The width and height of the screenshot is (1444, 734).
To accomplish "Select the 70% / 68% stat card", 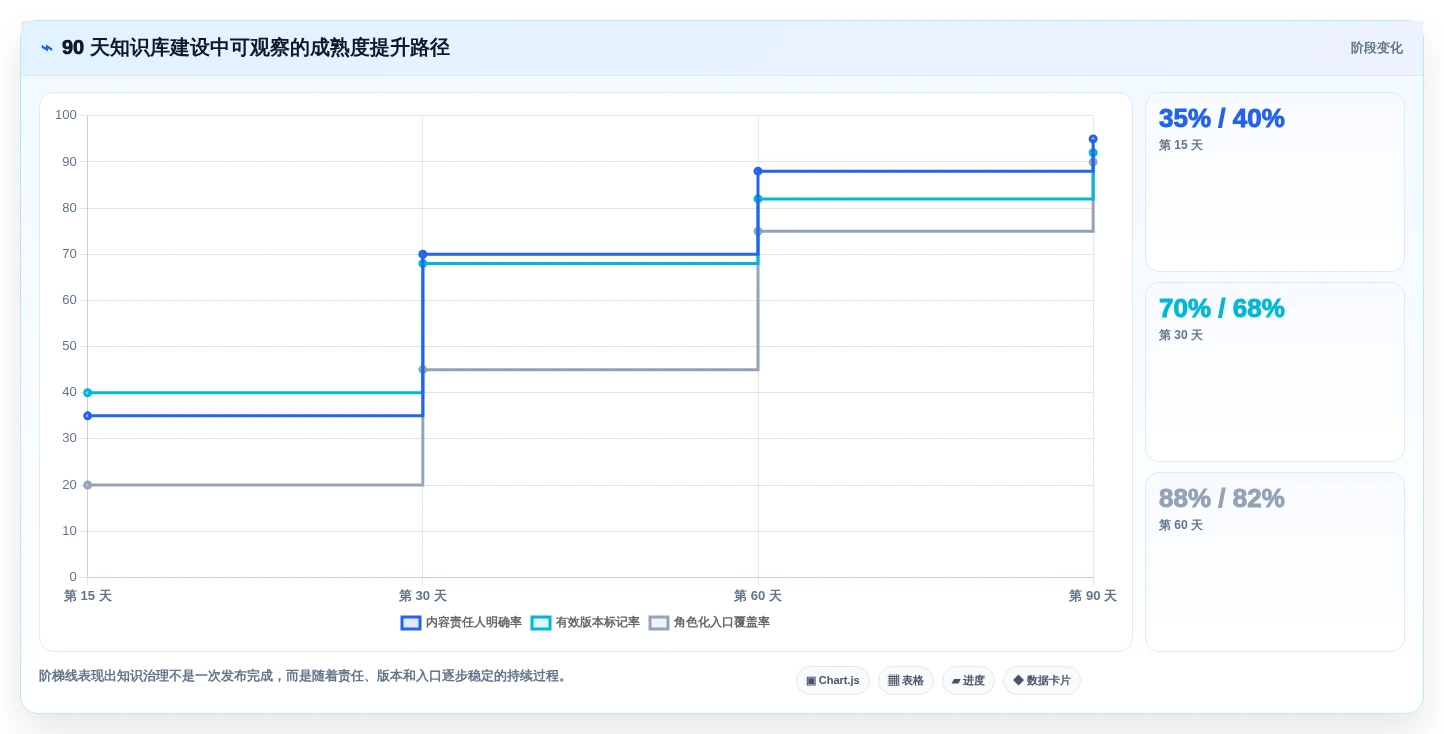I will pos(1275,372).
